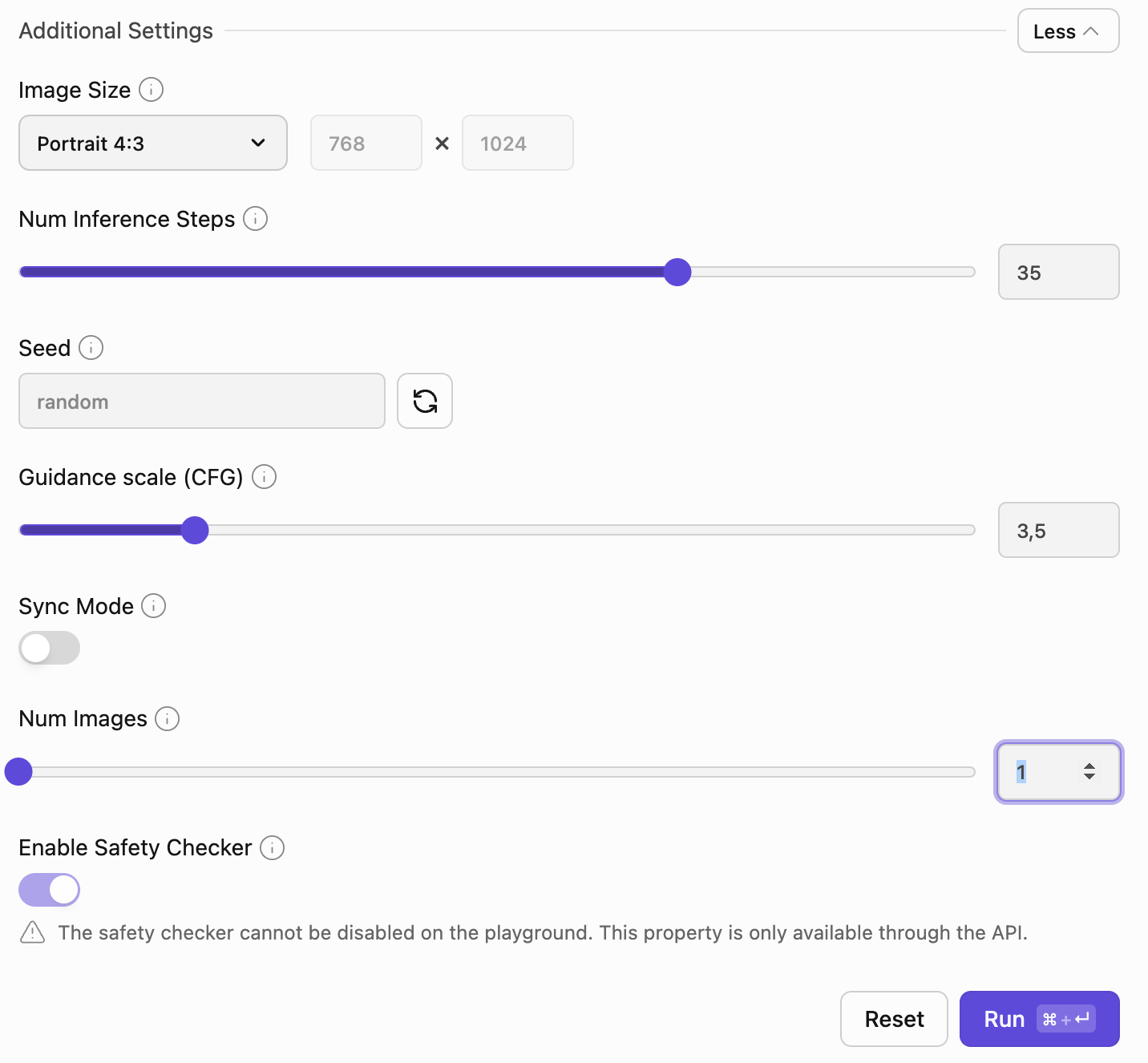Screen dimensions: 1148x1063
Task: Click the guidance scale value field showing 3,5
Action: pos(1057,531)
